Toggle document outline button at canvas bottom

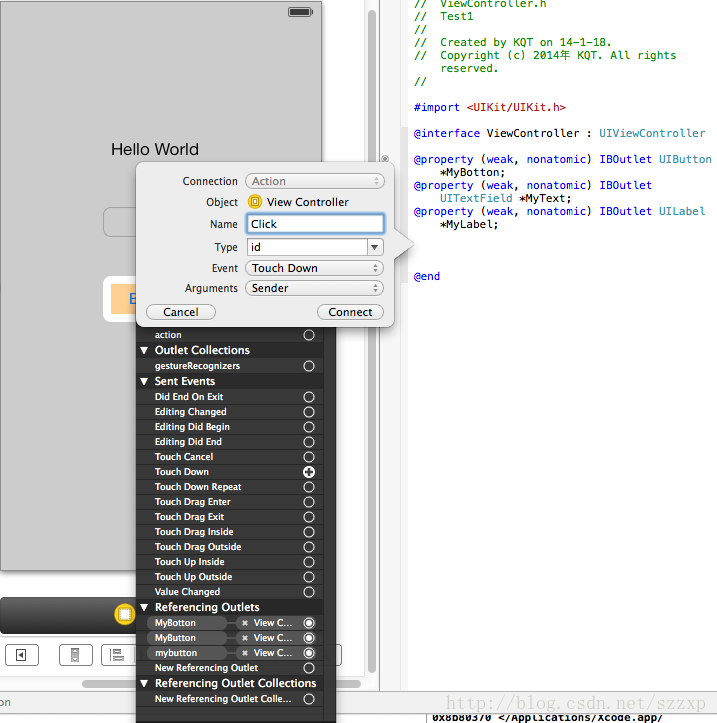pos(22,655)
